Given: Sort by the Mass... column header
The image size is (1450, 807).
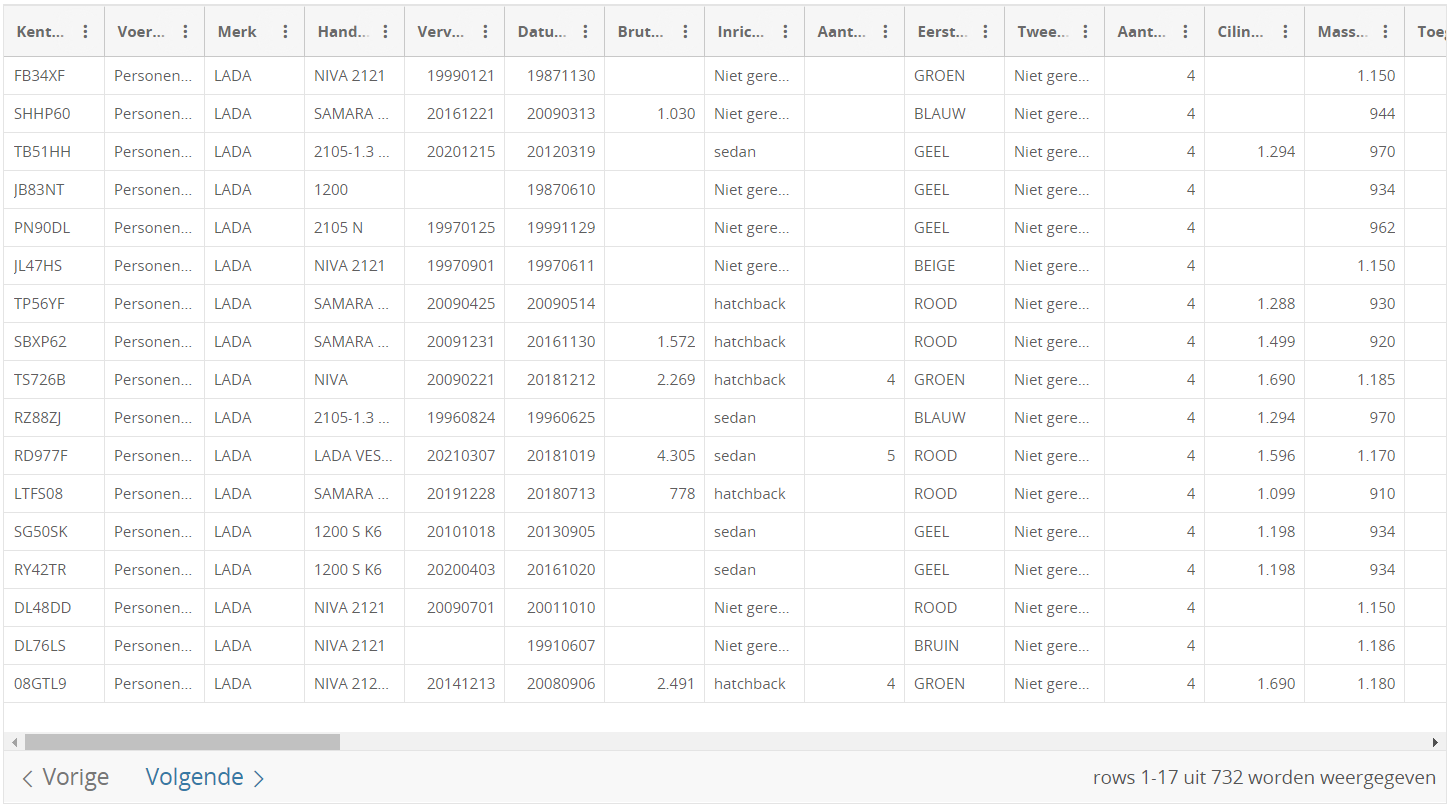Looking at the screenshot, I should (x=1341, y=32).
